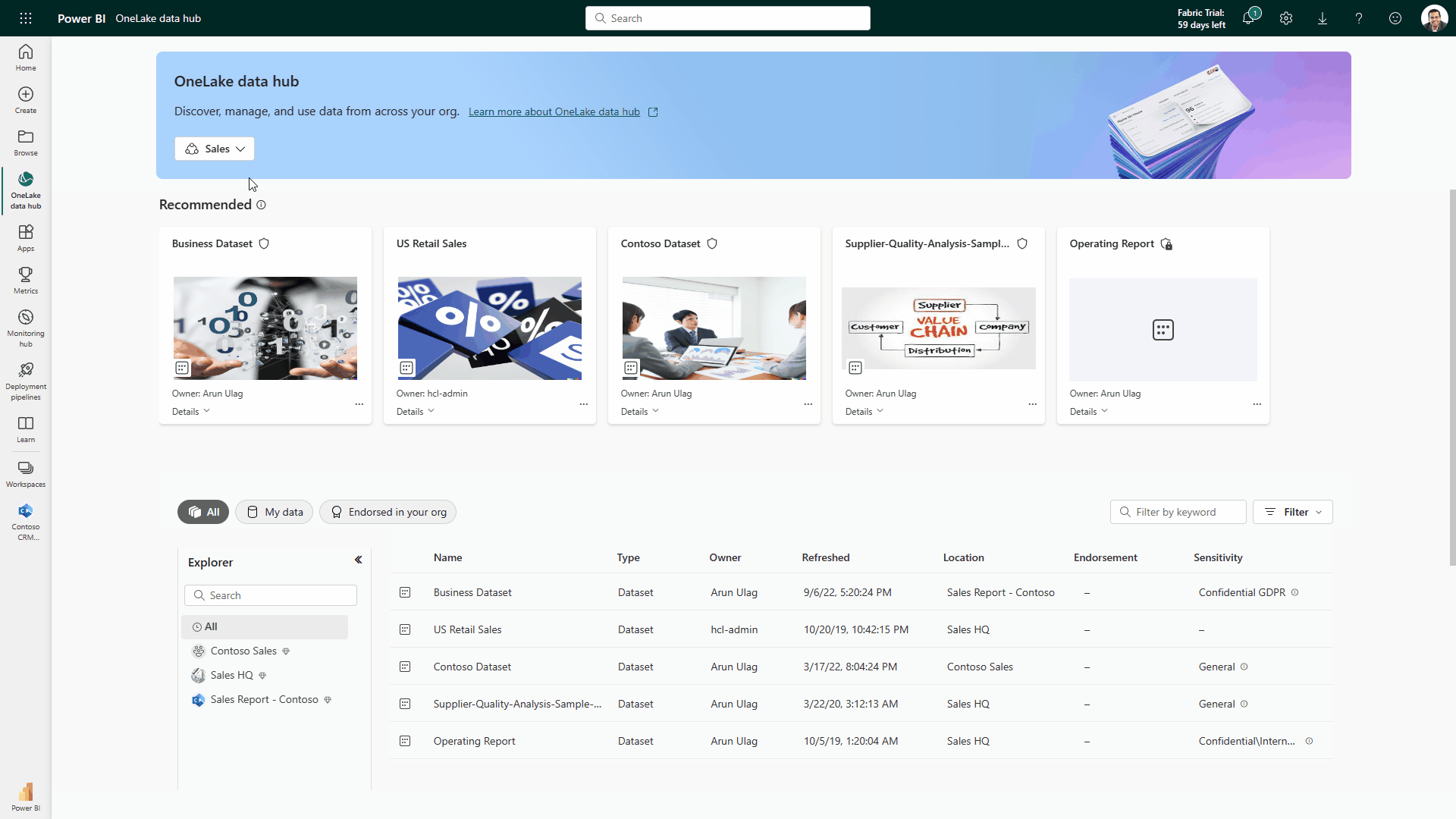1456x819 pixels.
Task: Open Business Dataset in the table
Action: point(472,592)
